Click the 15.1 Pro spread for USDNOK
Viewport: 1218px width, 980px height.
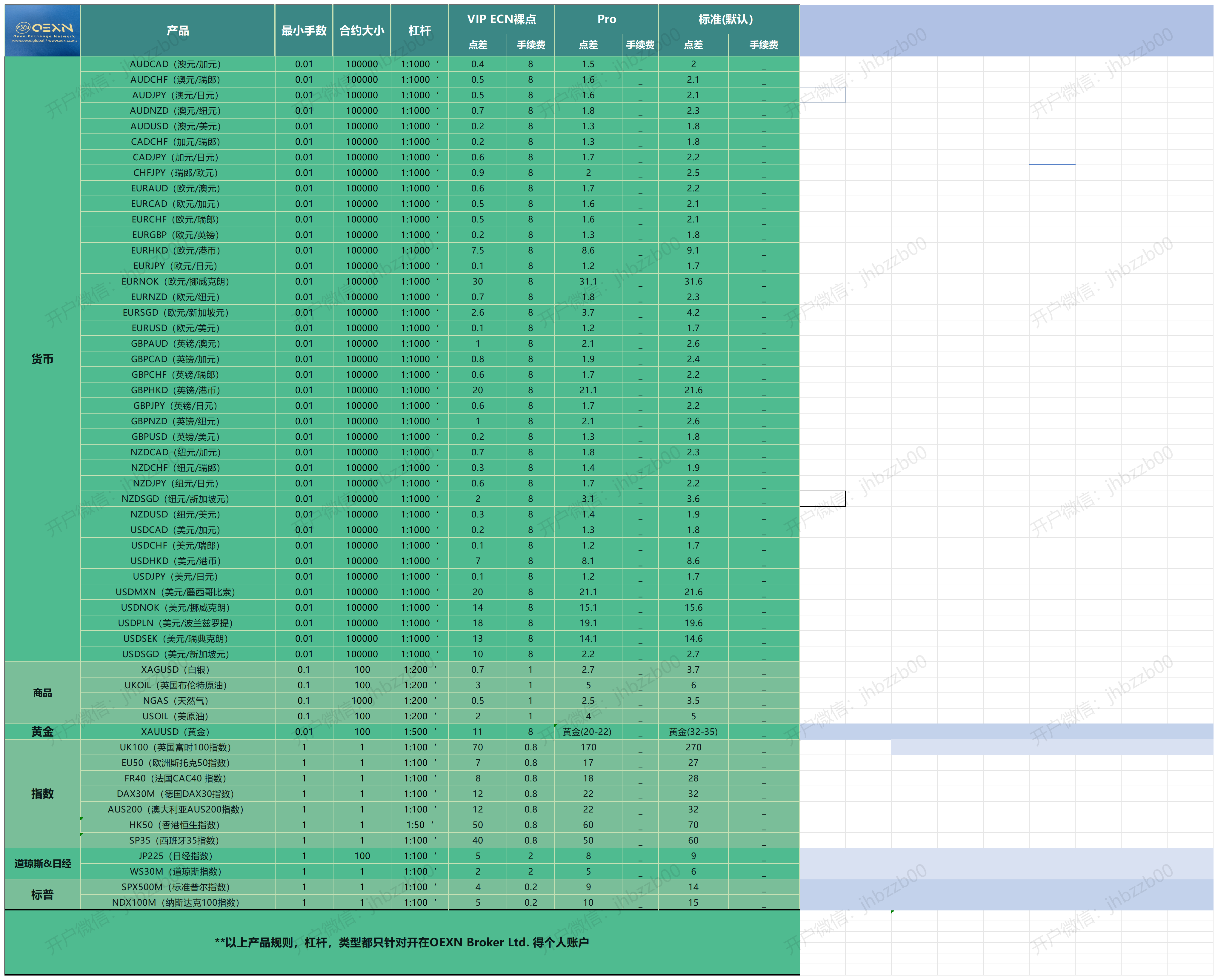tap(588, 608)
